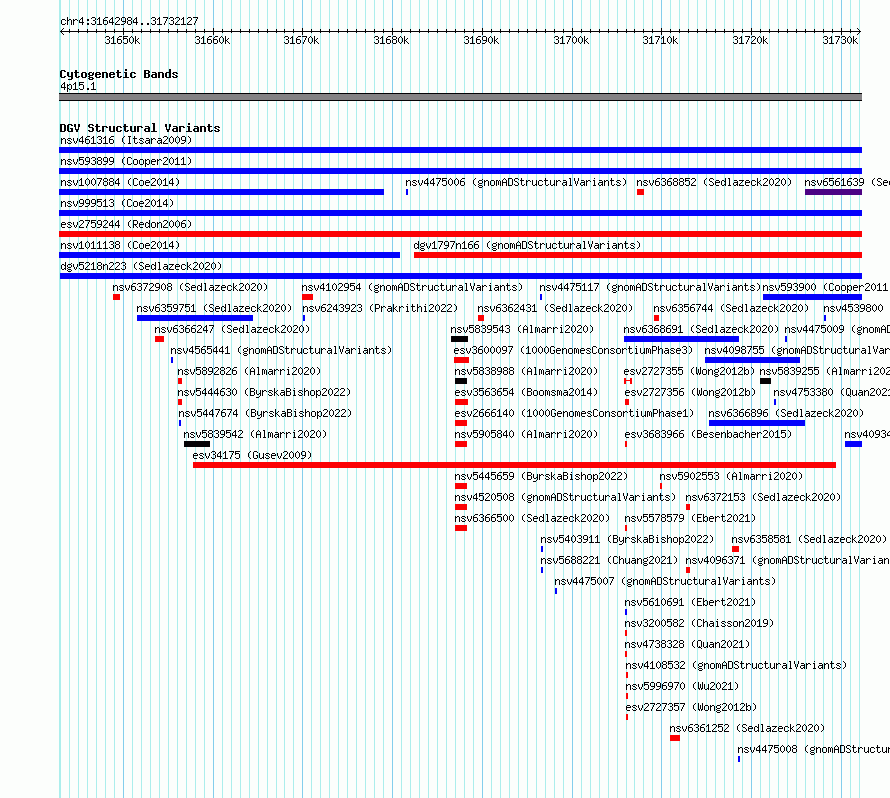Screen dimensions: 890x798
Task: Open the nsv1007884 (Coe2014) label
Action: [x=120, y=182]
